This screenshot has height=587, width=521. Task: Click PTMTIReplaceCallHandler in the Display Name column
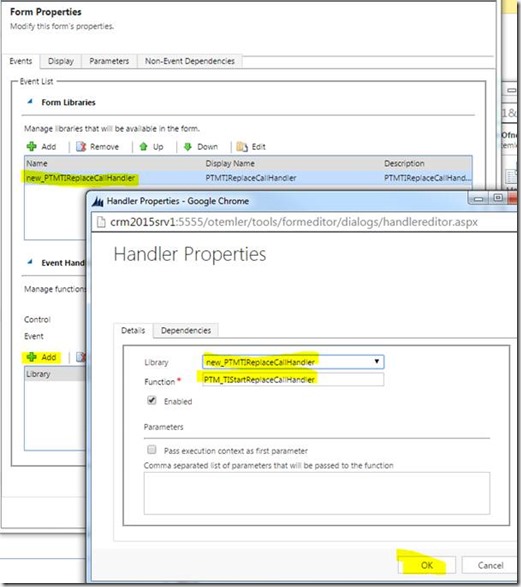click(x=251, y=178)
